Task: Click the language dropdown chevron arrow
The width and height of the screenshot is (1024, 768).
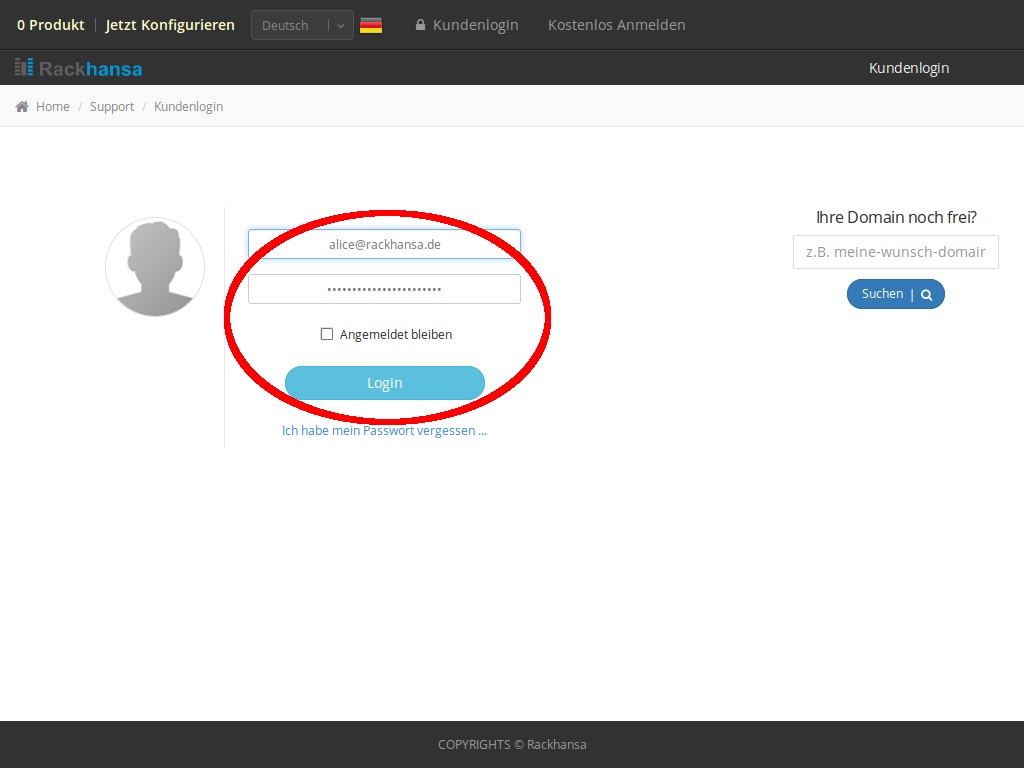Action: (341, 25)
